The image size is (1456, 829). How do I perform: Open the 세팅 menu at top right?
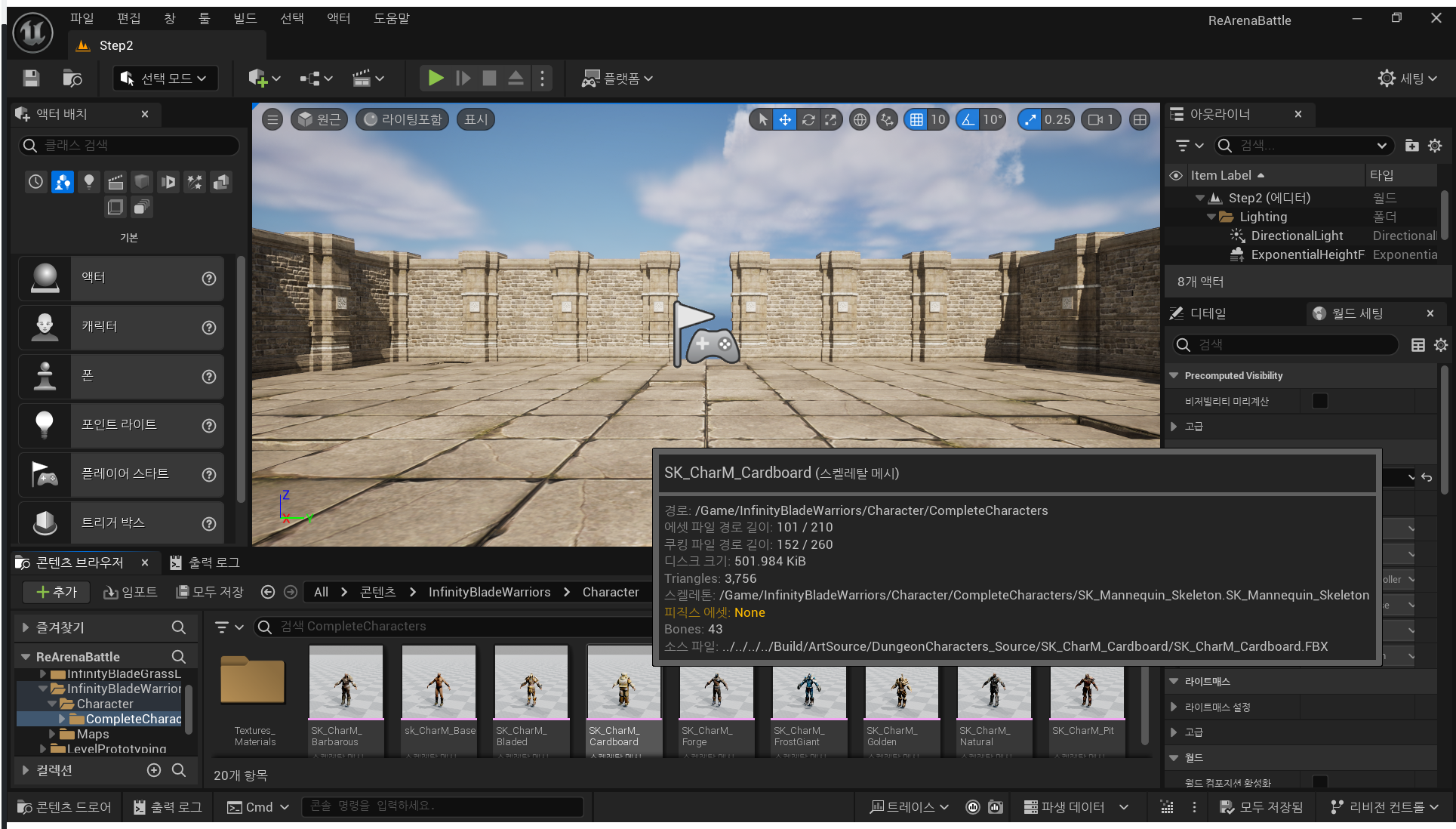coord(1408,79)
